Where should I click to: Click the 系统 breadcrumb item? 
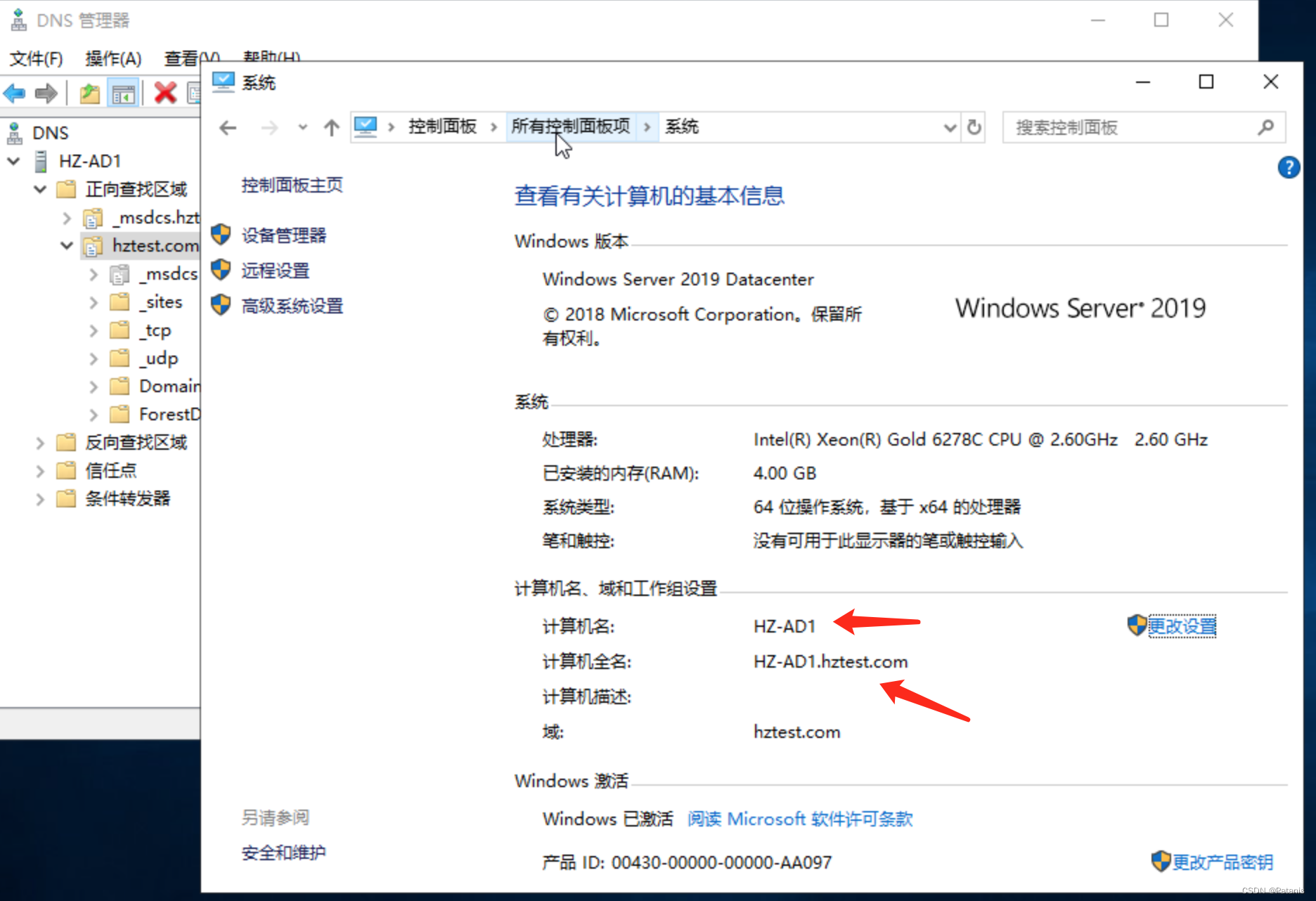tap(682, 127)
